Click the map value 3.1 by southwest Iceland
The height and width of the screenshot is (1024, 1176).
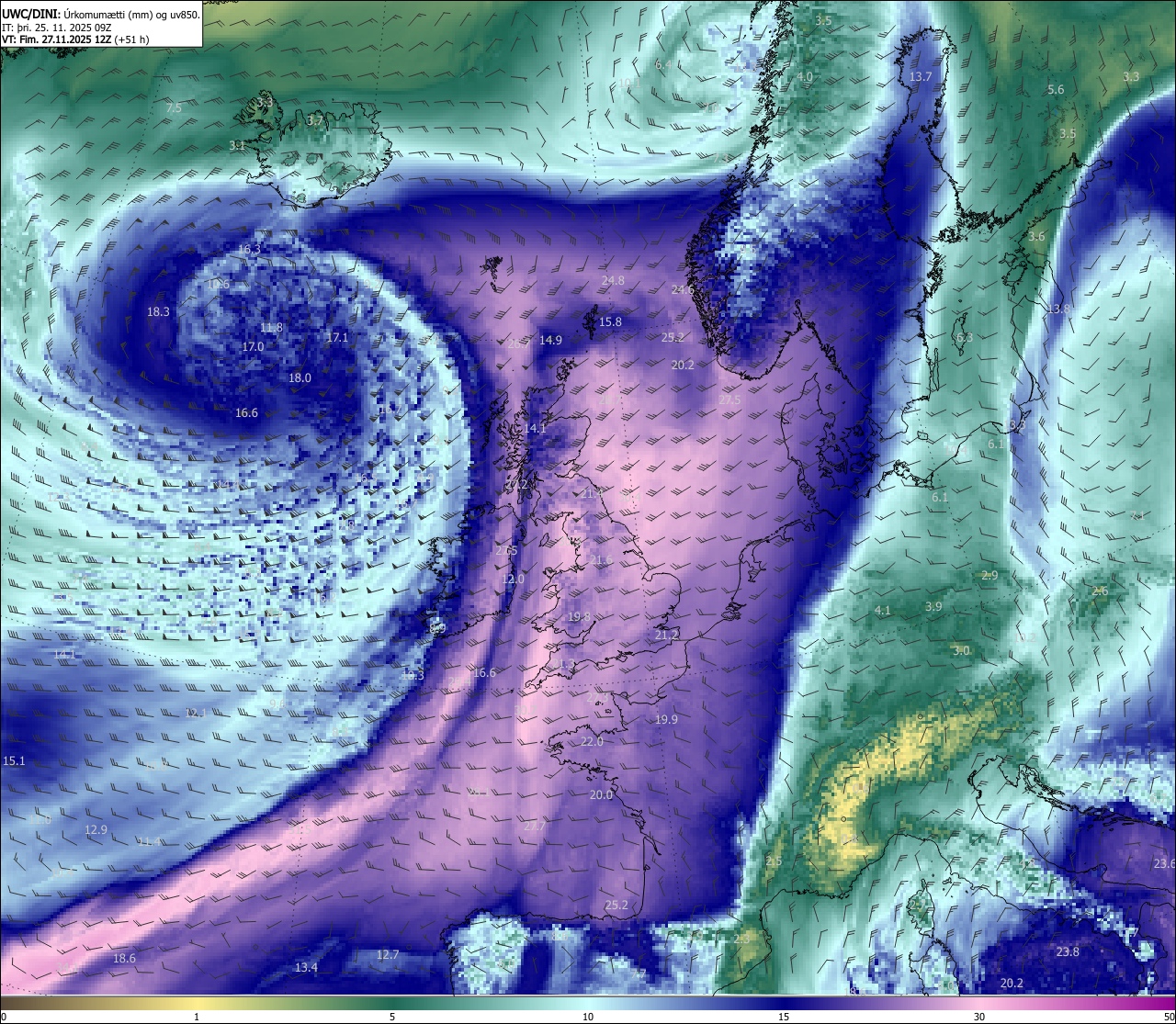coord(237,145)
